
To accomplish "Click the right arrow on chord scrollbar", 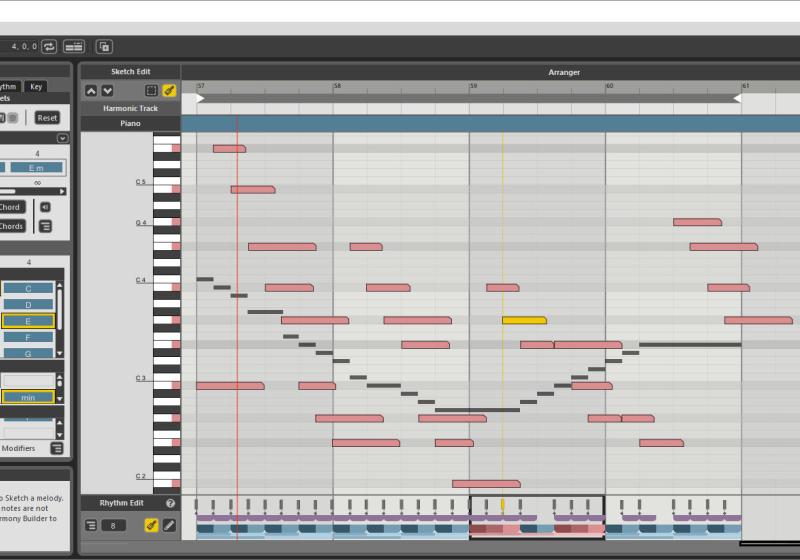I will [62, 191].
